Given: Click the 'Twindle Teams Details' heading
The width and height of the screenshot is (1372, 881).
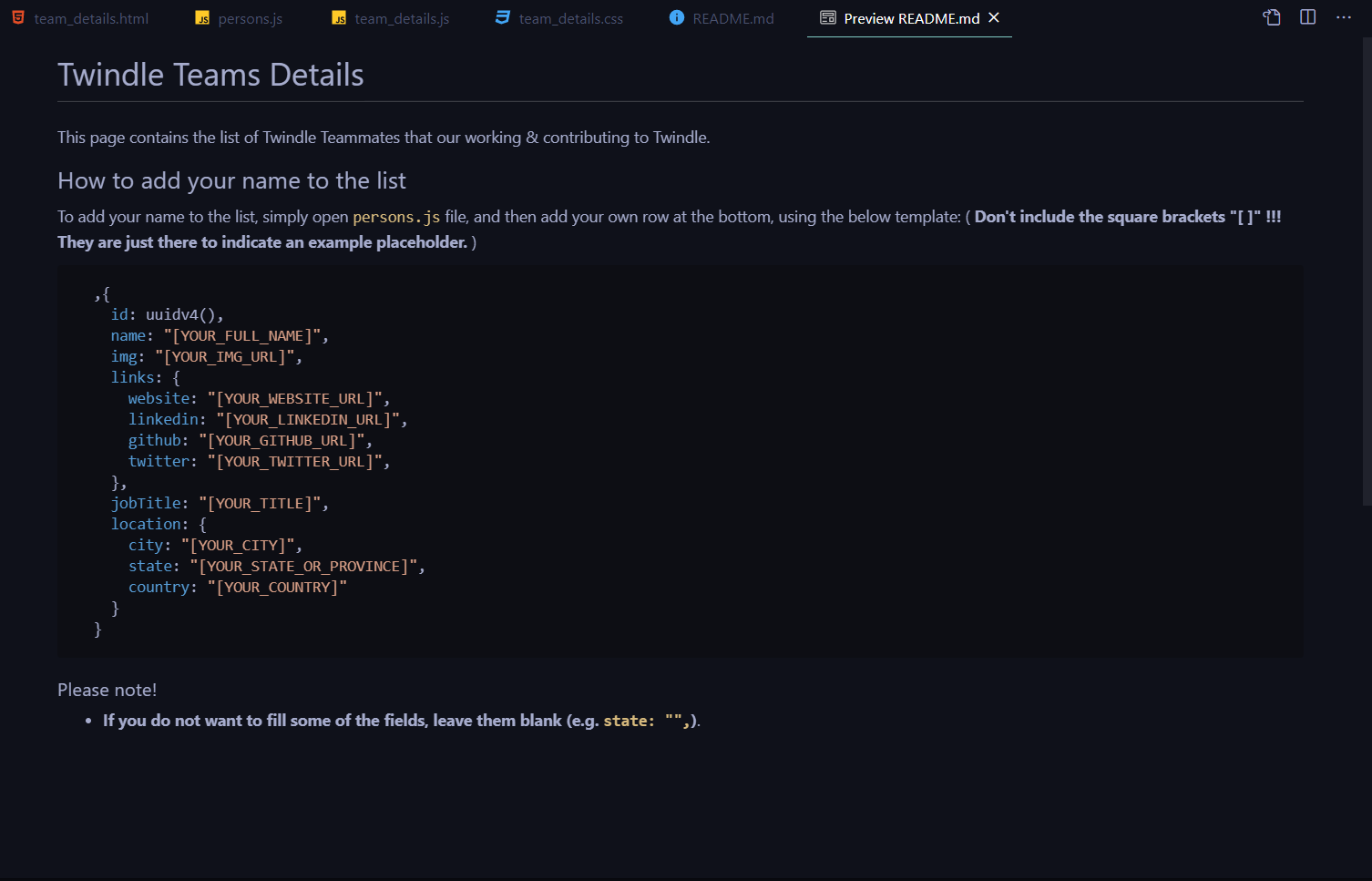Looking at the screenshot, I should 210,75.
